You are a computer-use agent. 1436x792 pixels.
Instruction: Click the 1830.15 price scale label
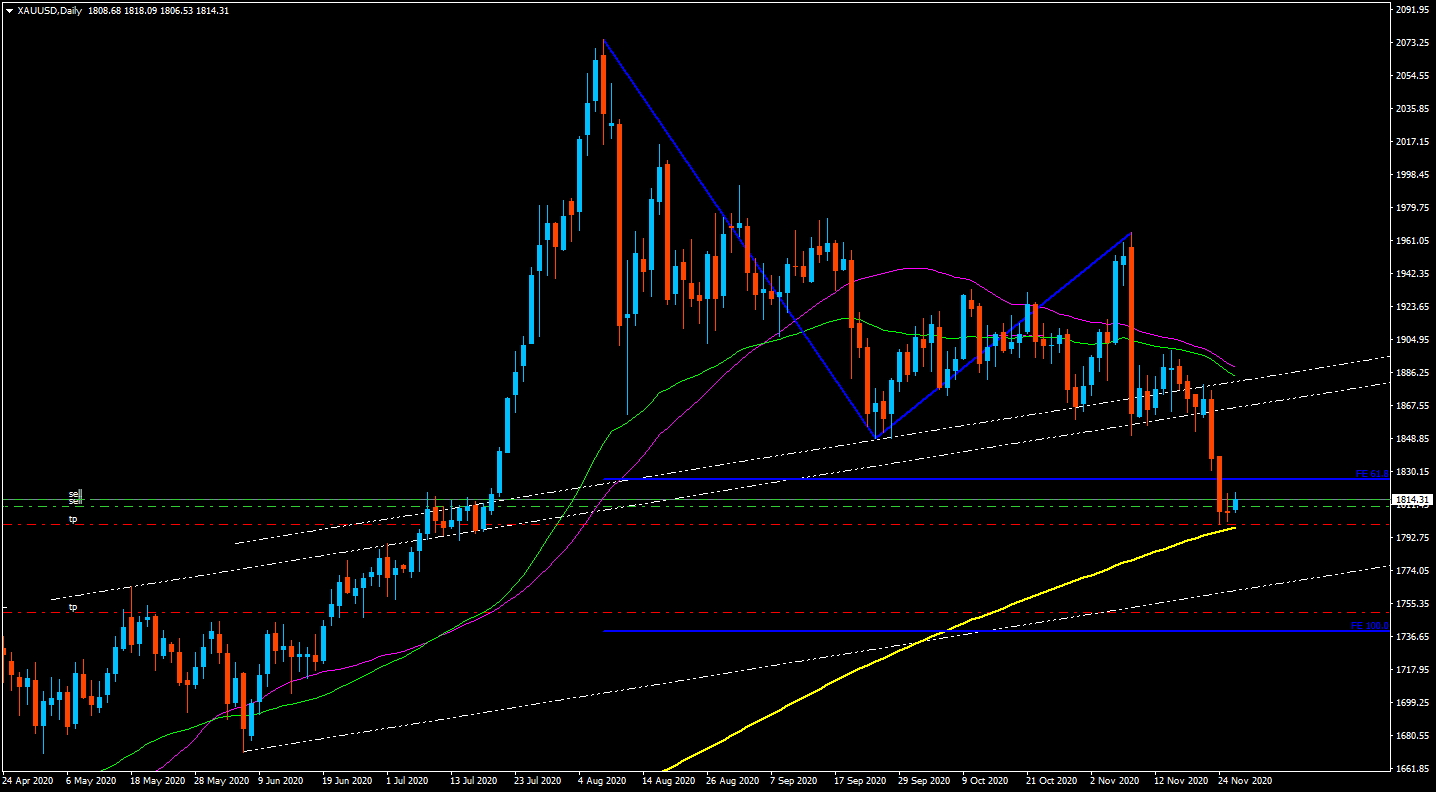click(x=1410, y=472)
